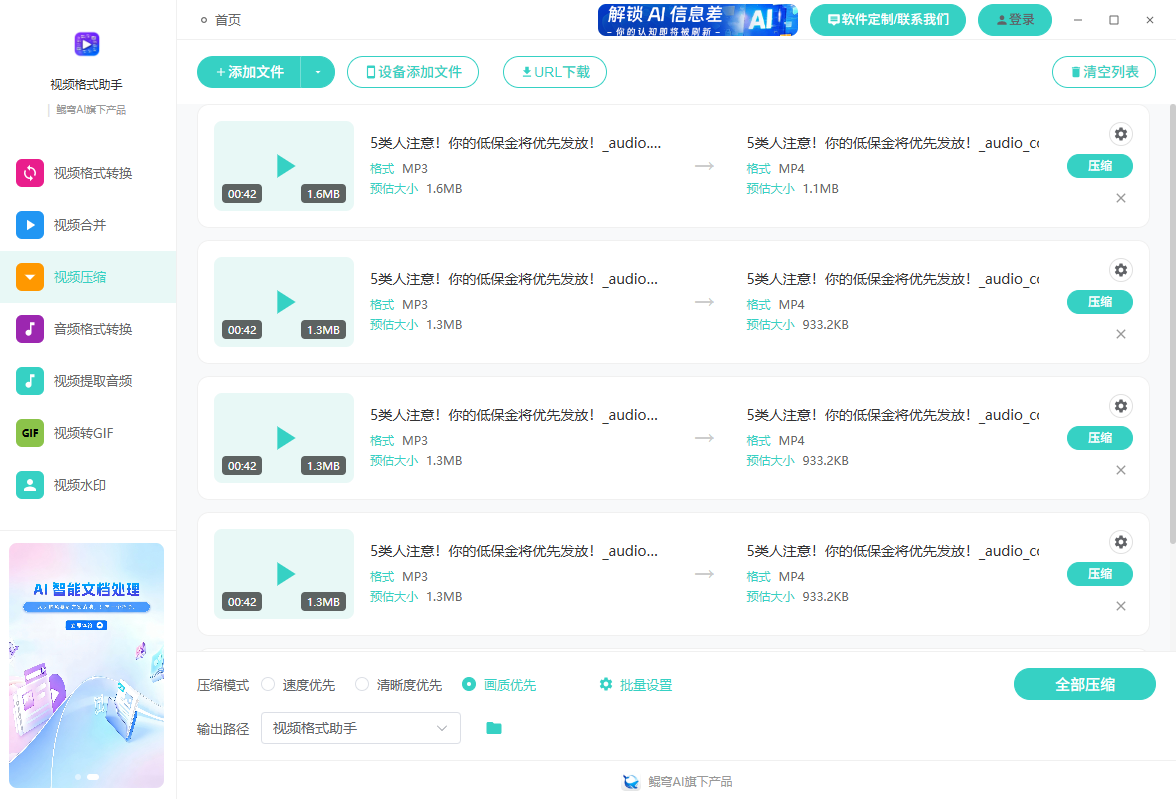The image size is (1176, 799).
Task: Expand the 添加文件 dropdown arrow
Action: coord(318,72)
